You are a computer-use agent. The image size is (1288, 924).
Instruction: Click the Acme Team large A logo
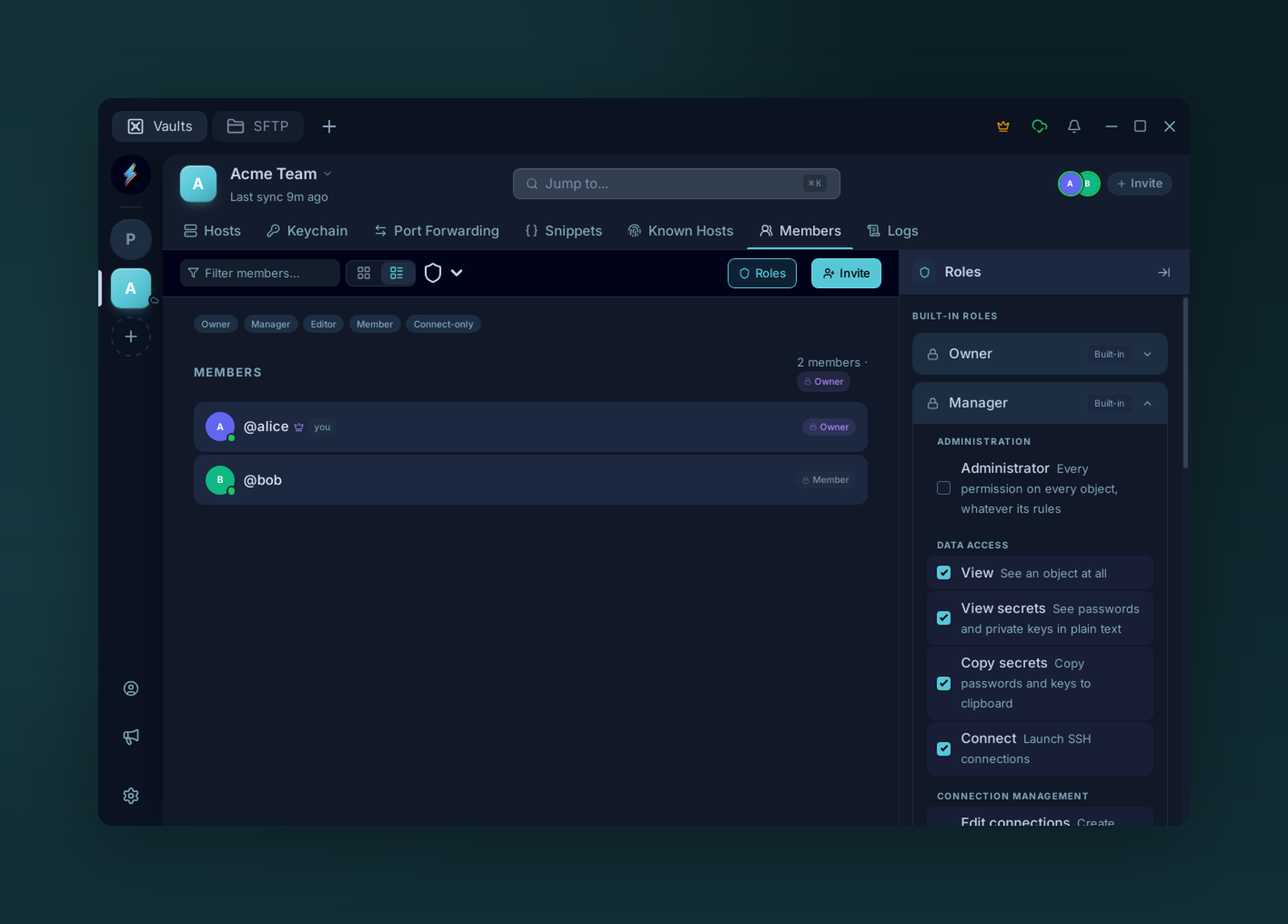click(198, 184)
